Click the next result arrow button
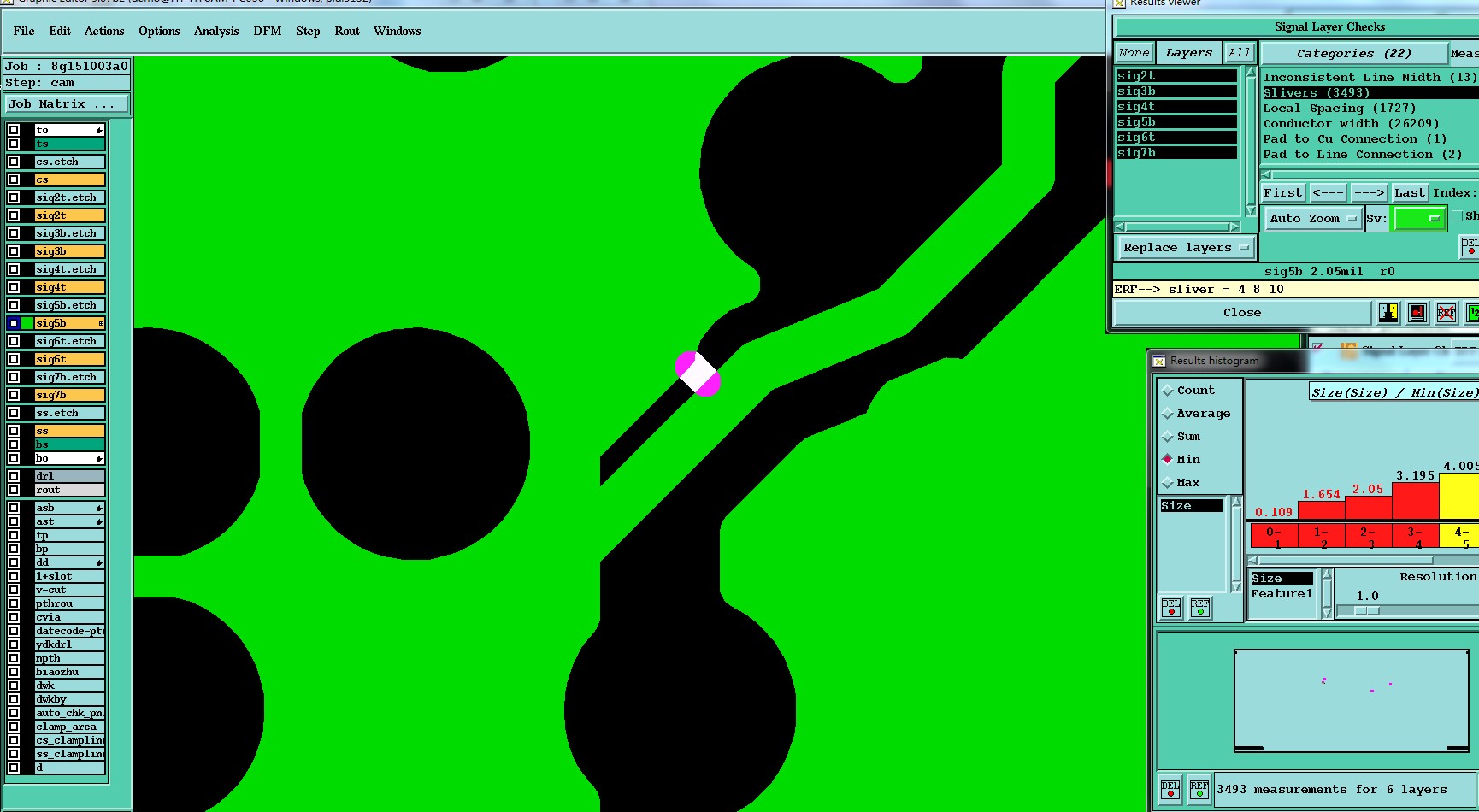 point(1369,193)
